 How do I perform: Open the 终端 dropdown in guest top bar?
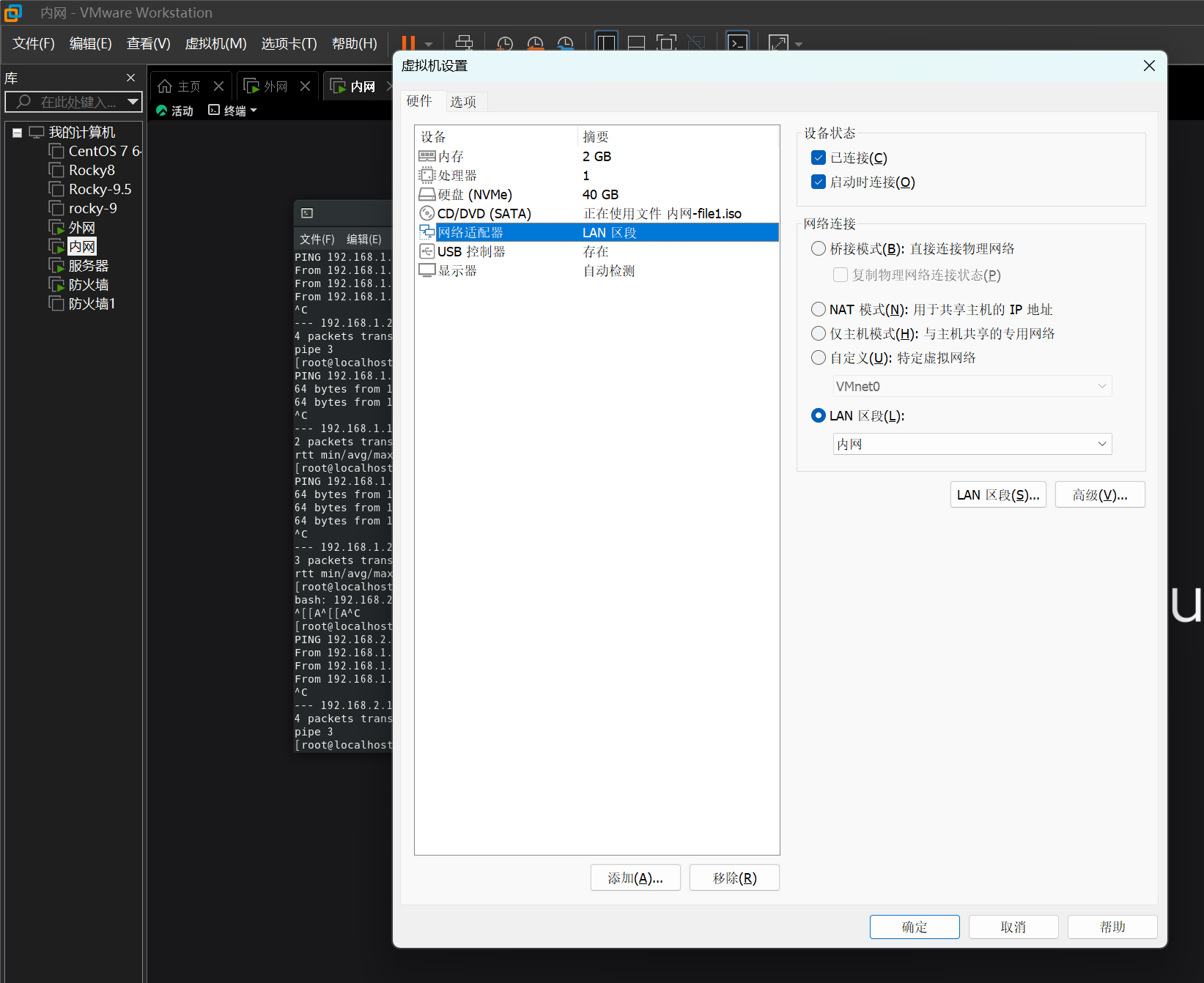pyautogui.click(x=233, y=111)
